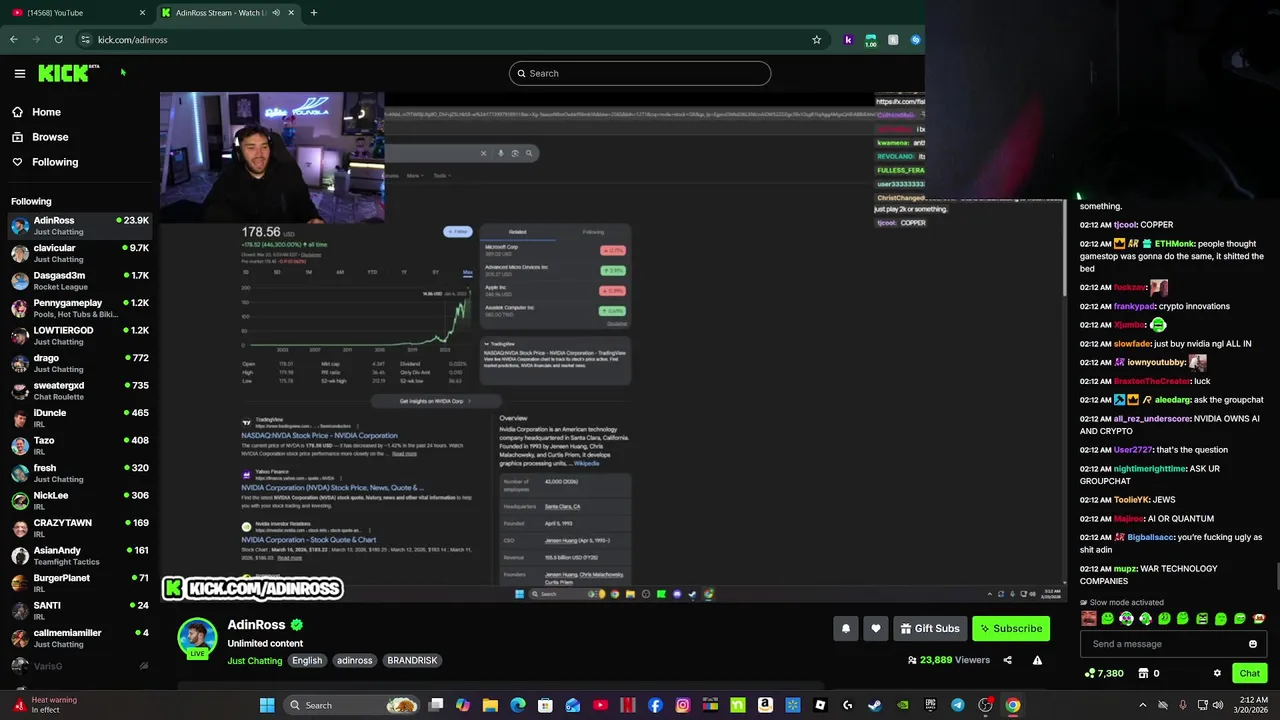The width and height of the screenshot is (1280, 720).
Task: Open NickLee channel in the sidebar
Action: coord(80,500)
